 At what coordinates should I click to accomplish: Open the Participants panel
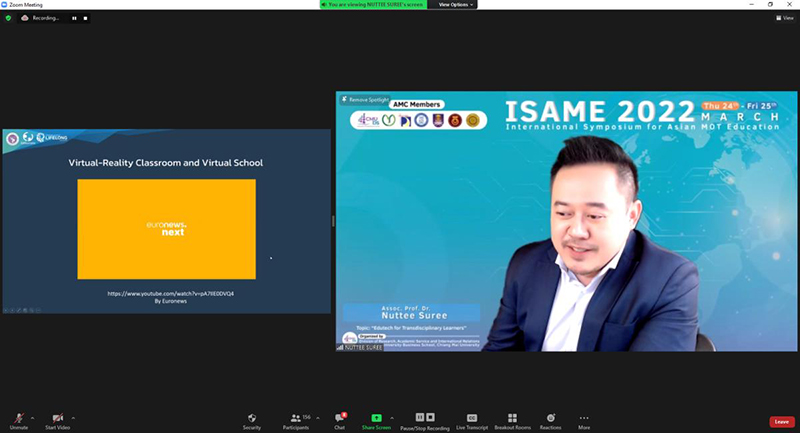click(x=296, y=421)
